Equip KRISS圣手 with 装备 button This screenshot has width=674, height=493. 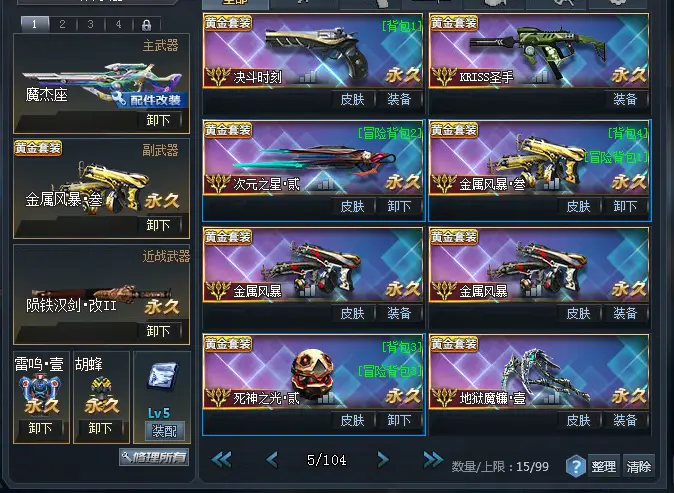625,99
